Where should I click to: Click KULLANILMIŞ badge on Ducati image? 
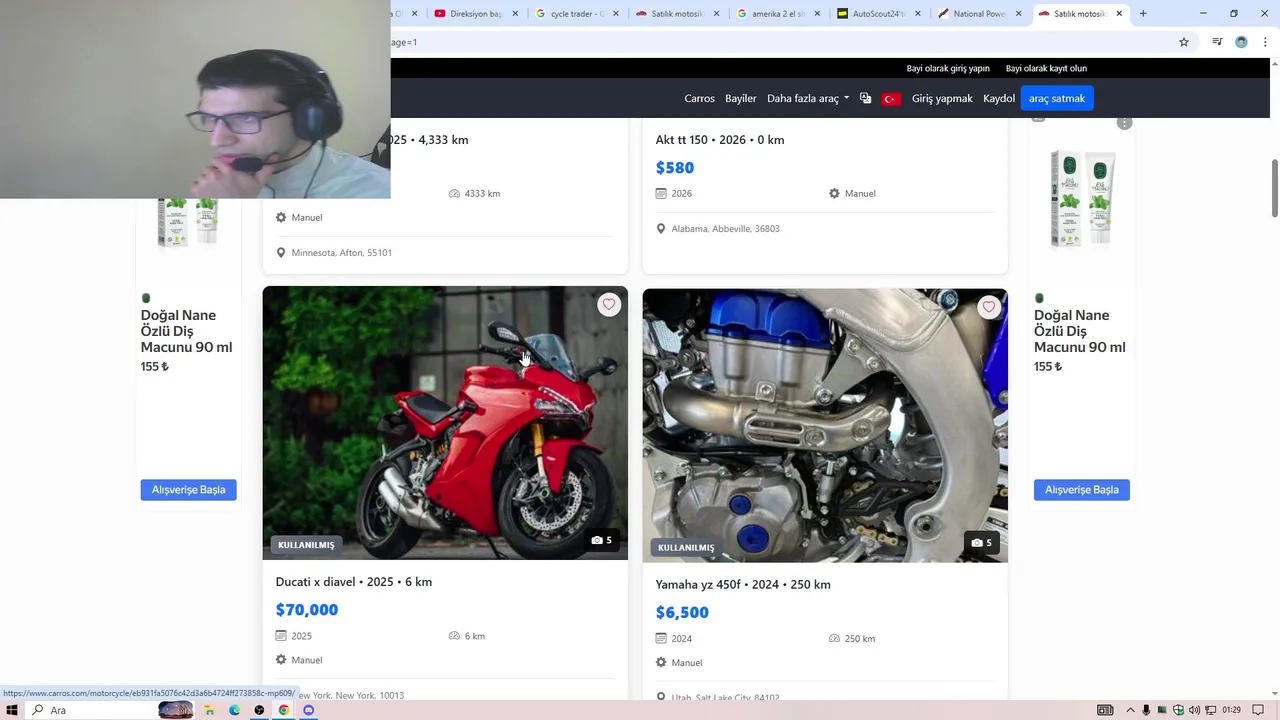[x=306, y=545]
